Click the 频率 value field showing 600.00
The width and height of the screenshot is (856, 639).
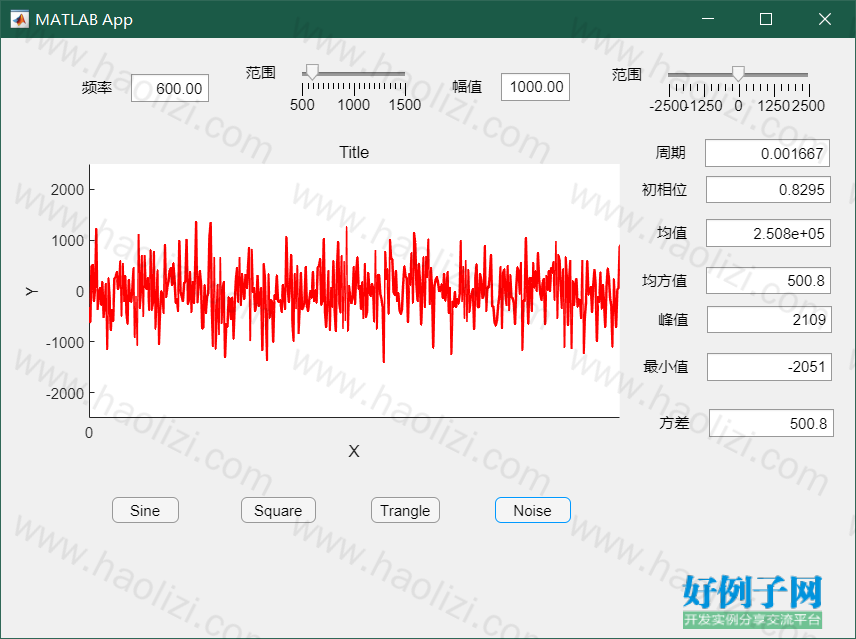[170, 88]
